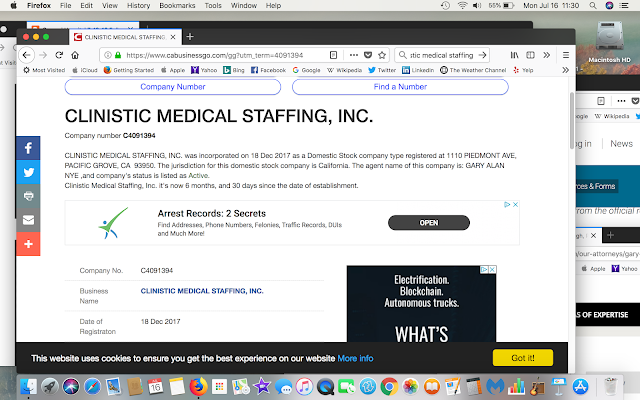640x400 pixels.
Task: Click OPEN on the Arrest Records ad
Action: [429, 223]
